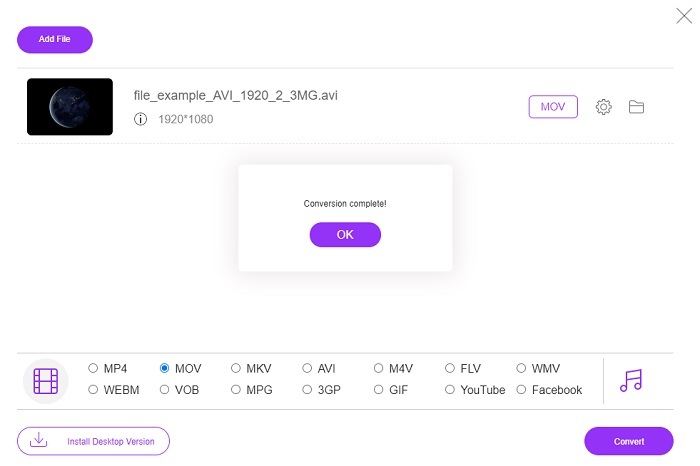Open settings gear for the AVI file
The image size is (700, 466).
click(x=603, y=107)
